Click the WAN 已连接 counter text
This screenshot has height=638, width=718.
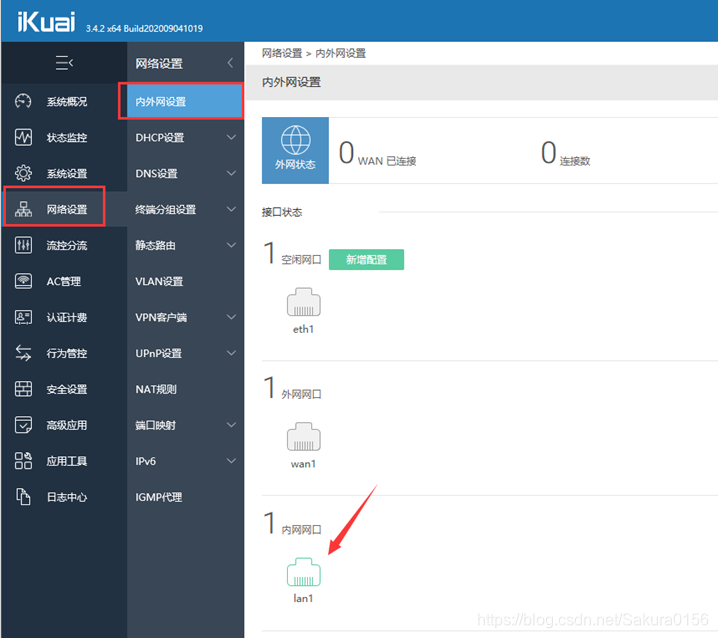387,161
